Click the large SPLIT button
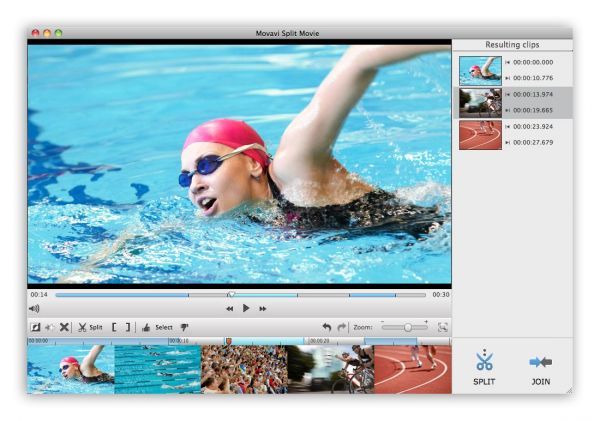The width and height of the screenshot is (600, 421). (x=485, y=368)
